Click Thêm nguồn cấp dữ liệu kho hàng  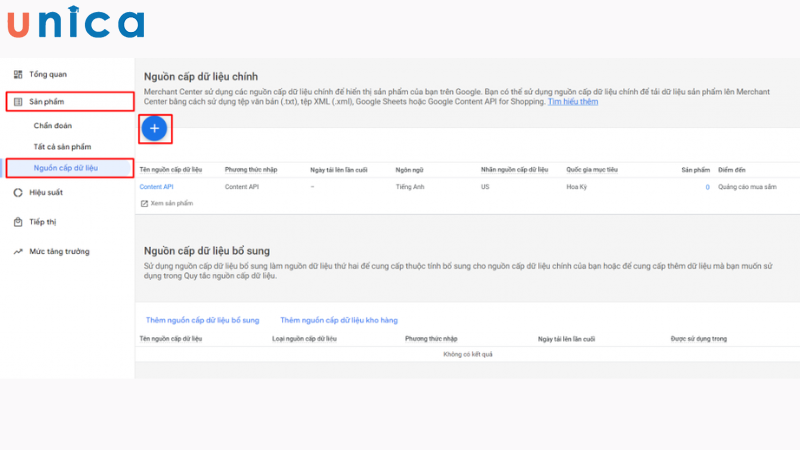coord(338,320)
